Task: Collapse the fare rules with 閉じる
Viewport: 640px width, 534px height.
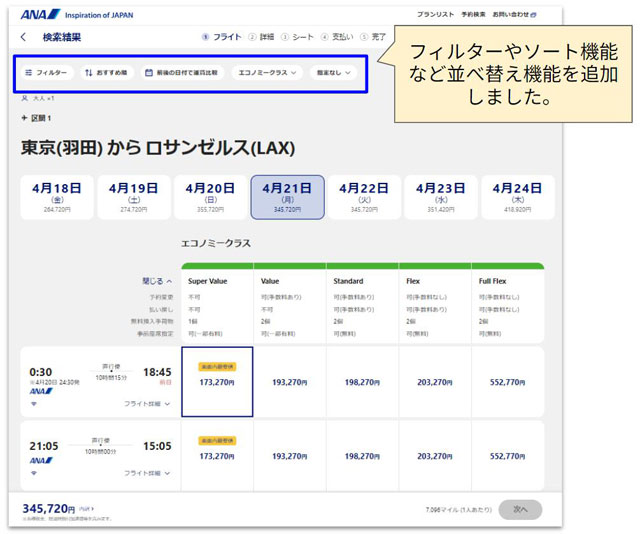Action: (156, 281)
